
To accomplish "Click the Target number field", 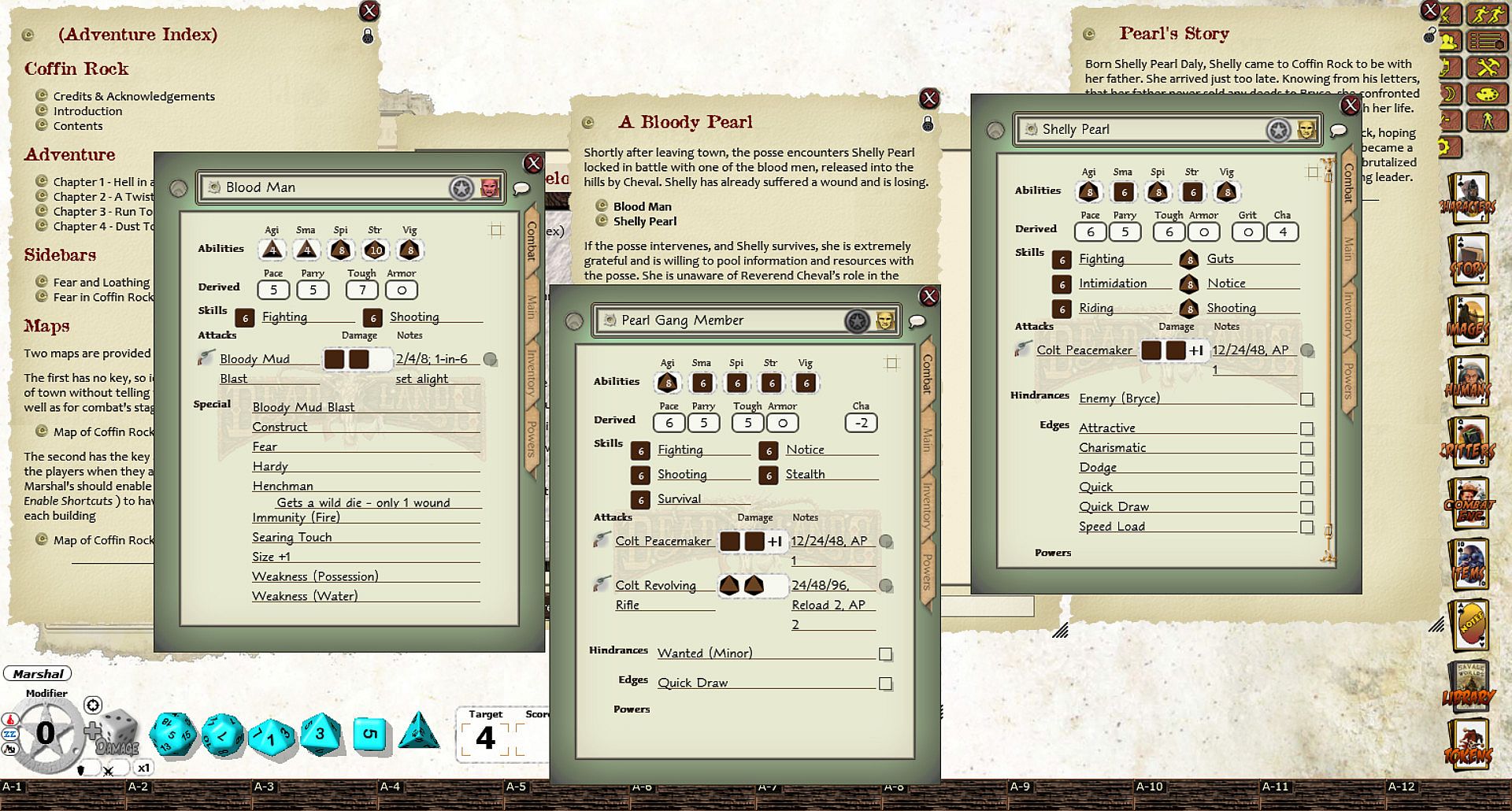I will click(x=486, y=739).
